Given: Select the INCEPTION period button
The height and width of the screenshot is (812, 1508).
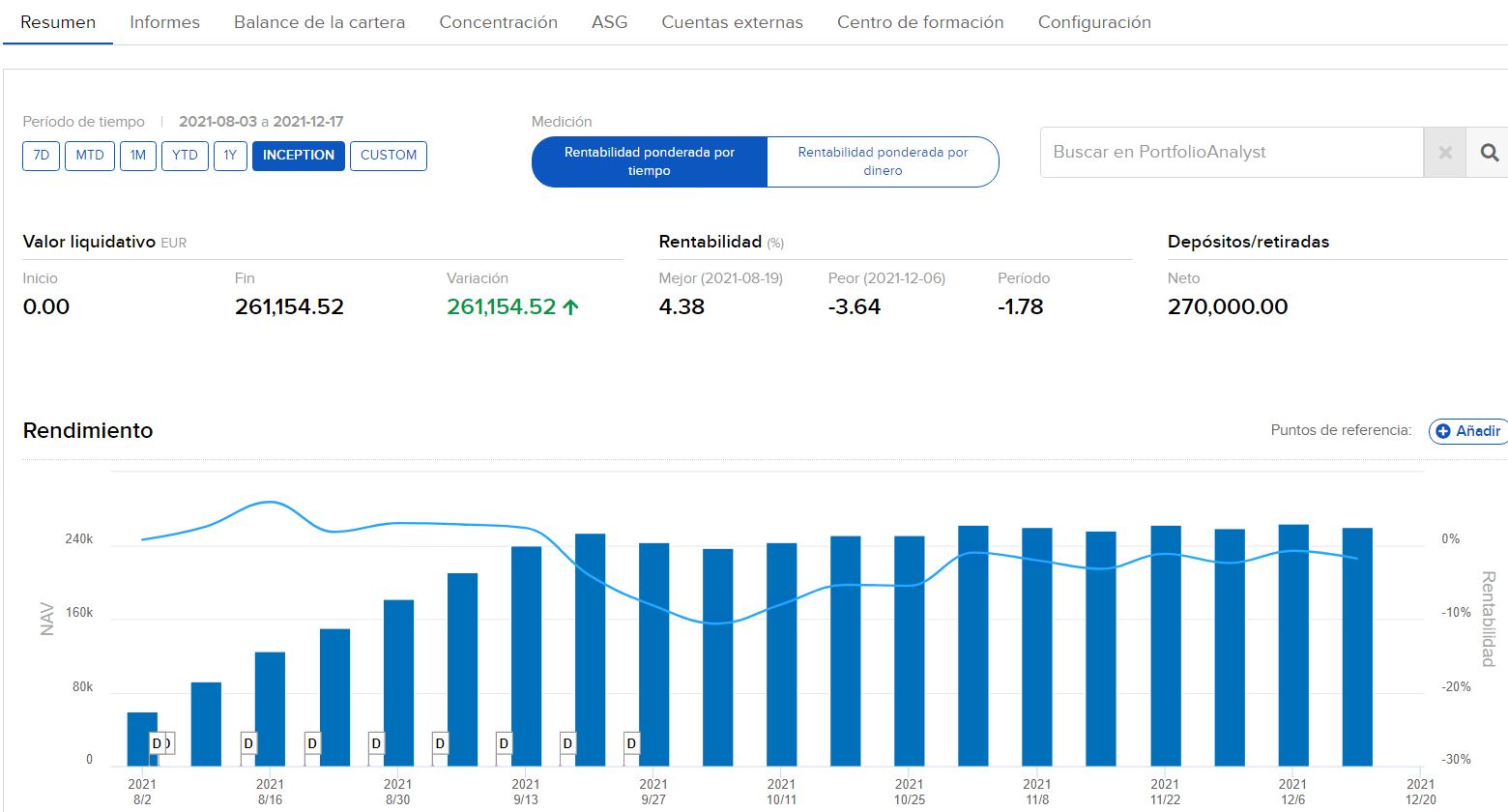Looking at the screenshot, I should point(298,156).
